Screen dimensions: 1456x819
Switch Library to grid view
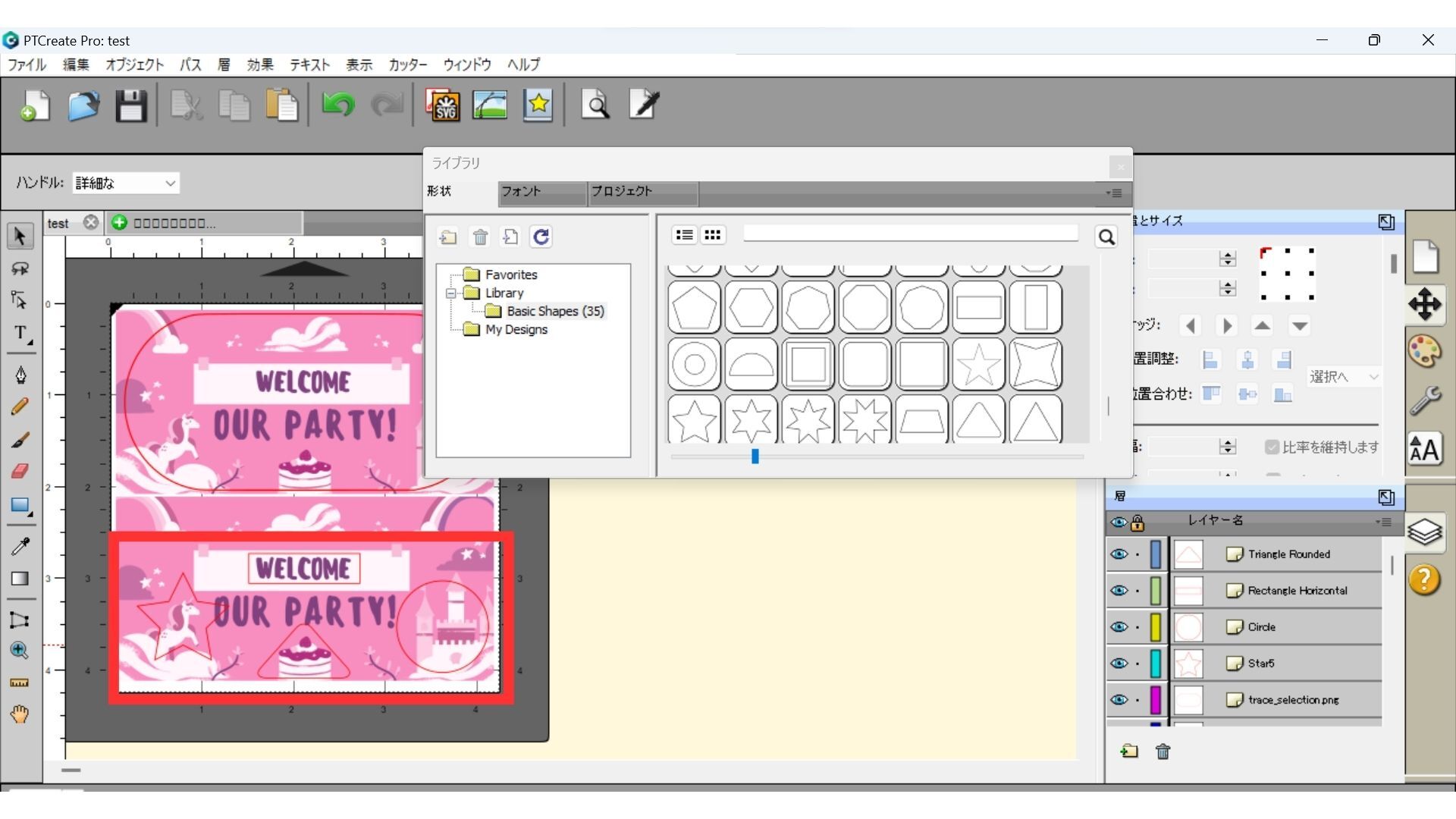point(712,235)
